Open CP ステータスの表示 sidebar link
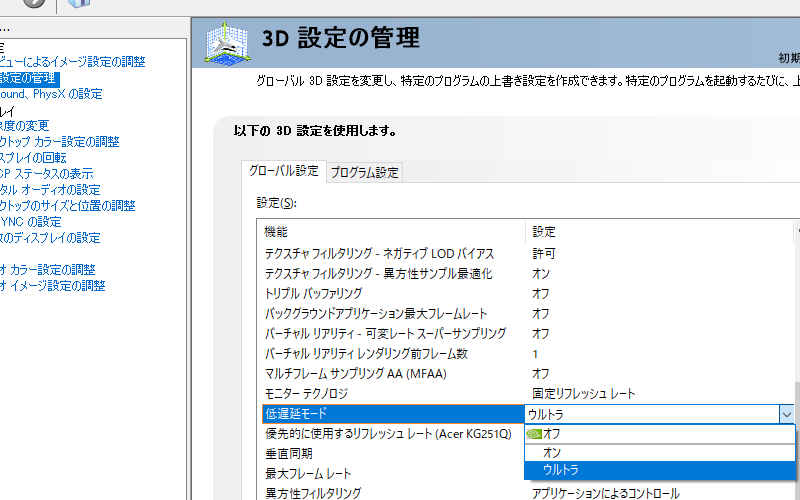The width and height of the screenshot is (800, 500). pos(46,174)
